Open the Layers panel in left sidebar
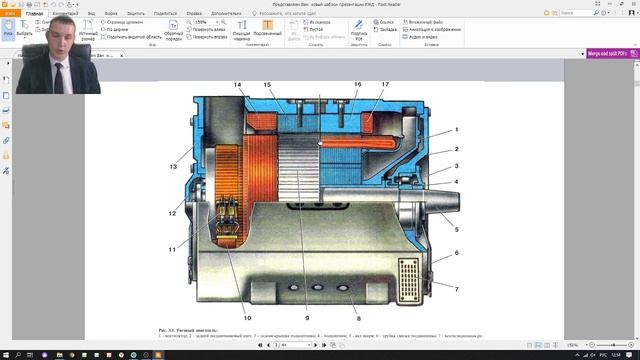 (6, 110)
